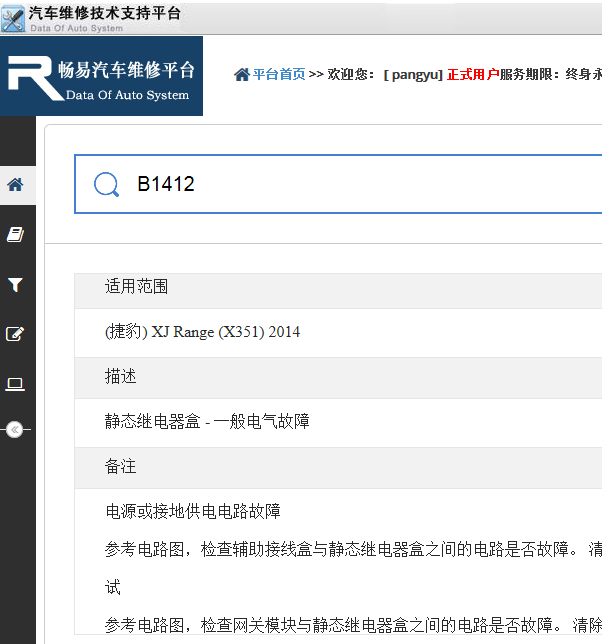Open the home icon in the sidebar
The image size is (602, 644).
15,185
